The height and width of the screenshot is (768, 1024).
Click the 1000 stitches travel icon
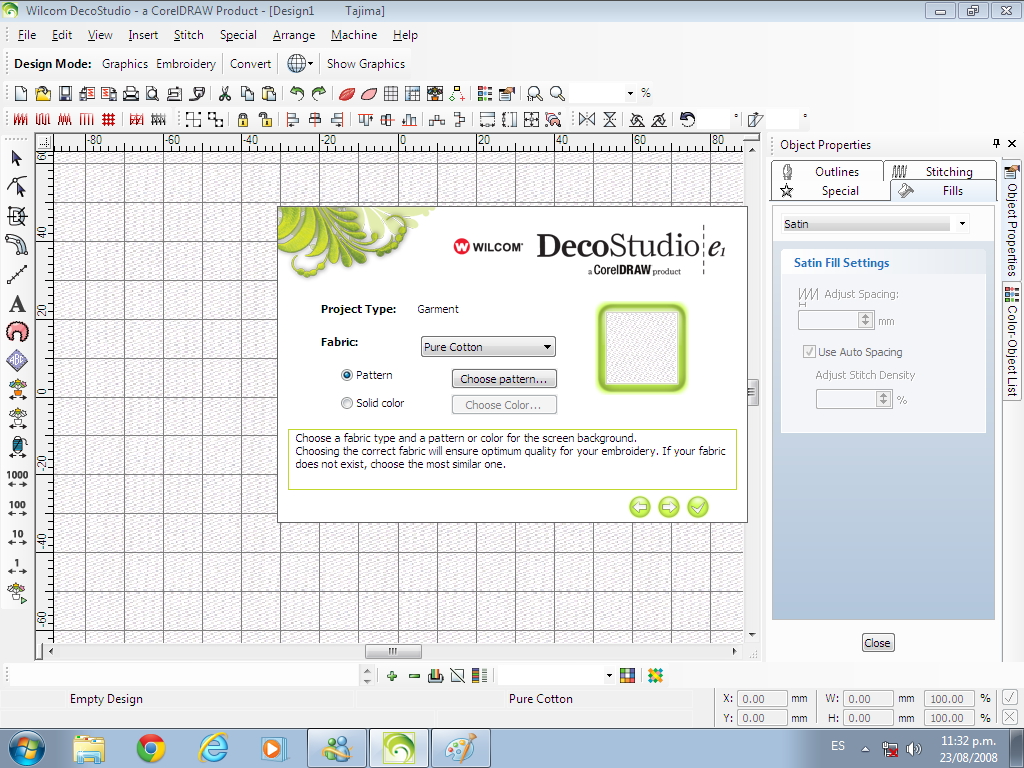[x=17, y=479]
